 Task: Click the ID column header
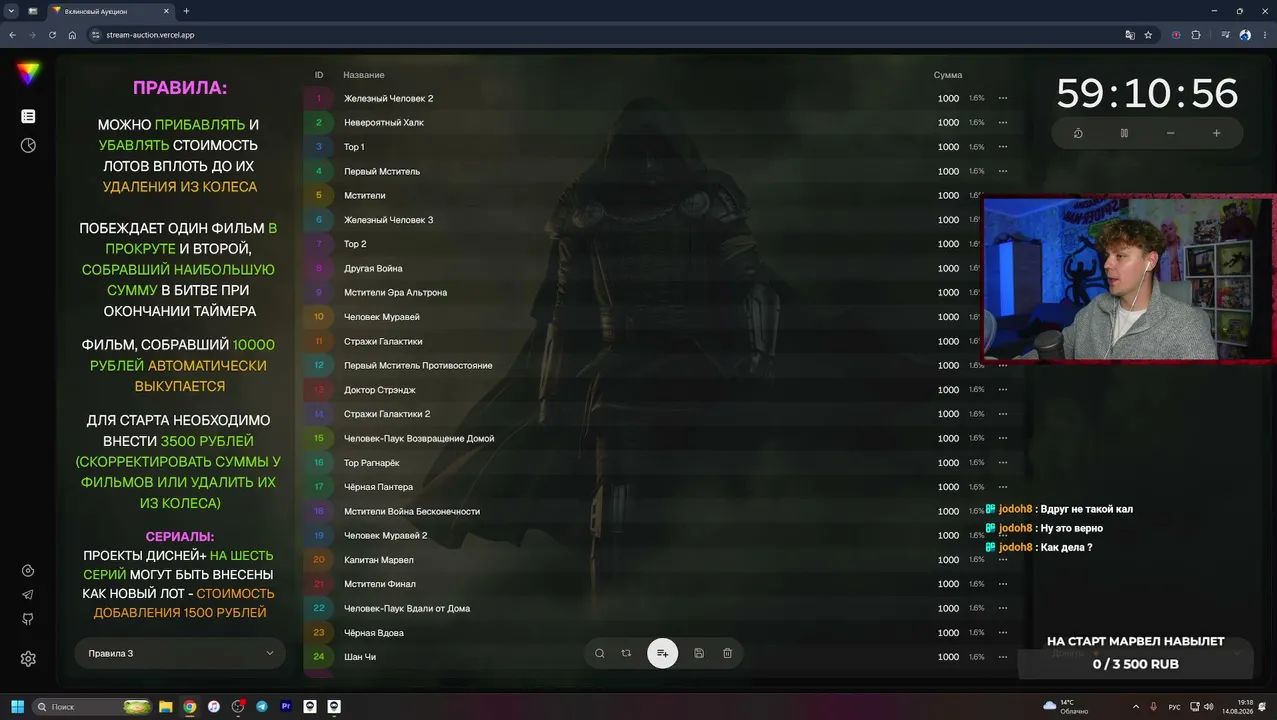point(319,75)
